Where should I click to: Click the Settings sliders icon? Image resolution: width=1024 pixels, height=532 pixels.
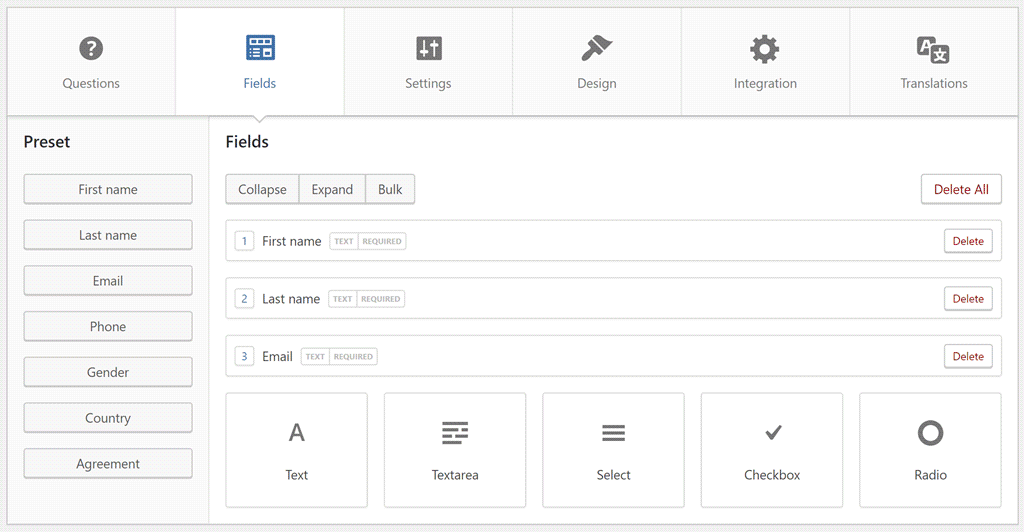428,48
